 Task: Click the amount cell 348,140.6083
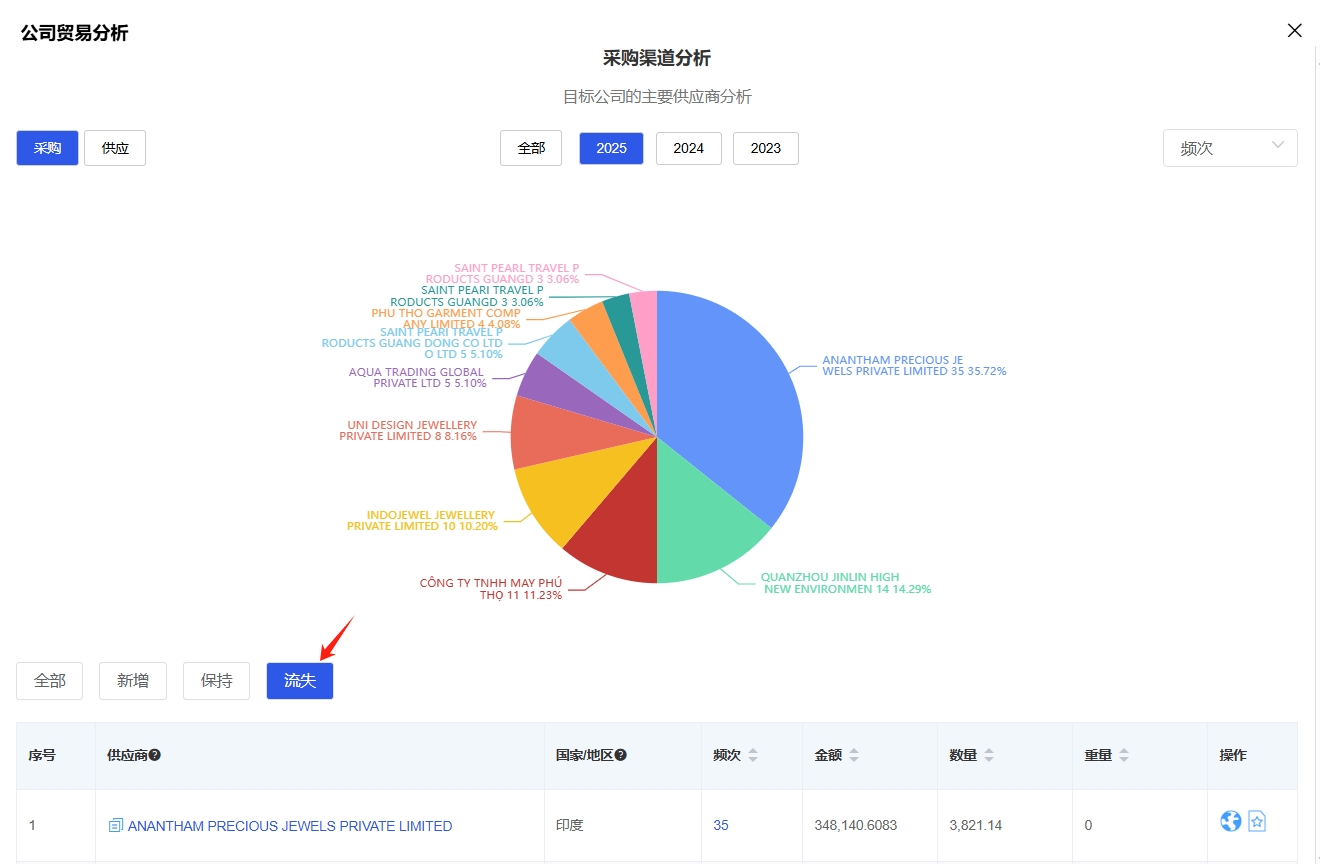tap(856, 826)
